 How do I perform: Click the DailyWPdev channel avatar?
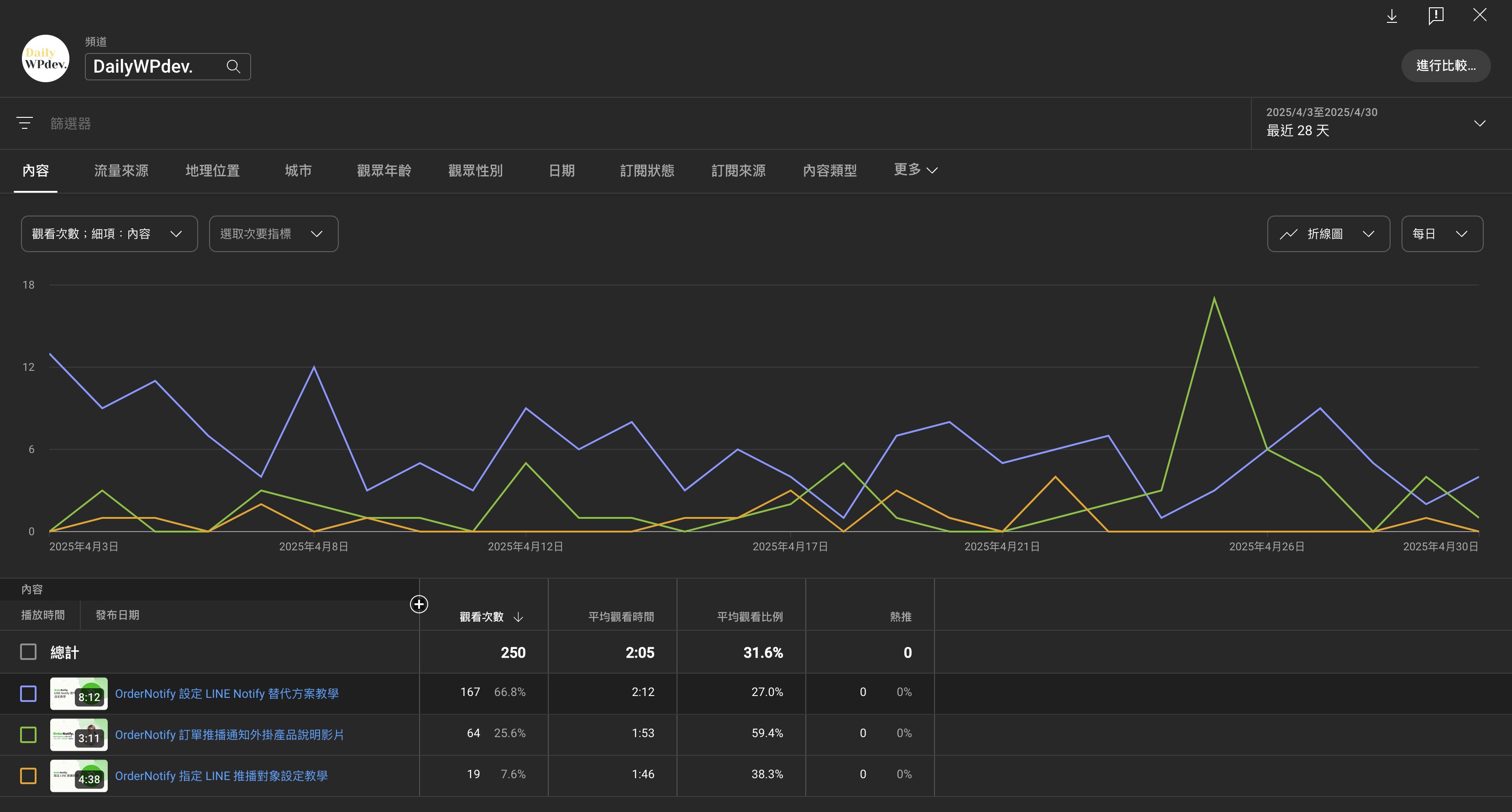[x=45, y=58]
